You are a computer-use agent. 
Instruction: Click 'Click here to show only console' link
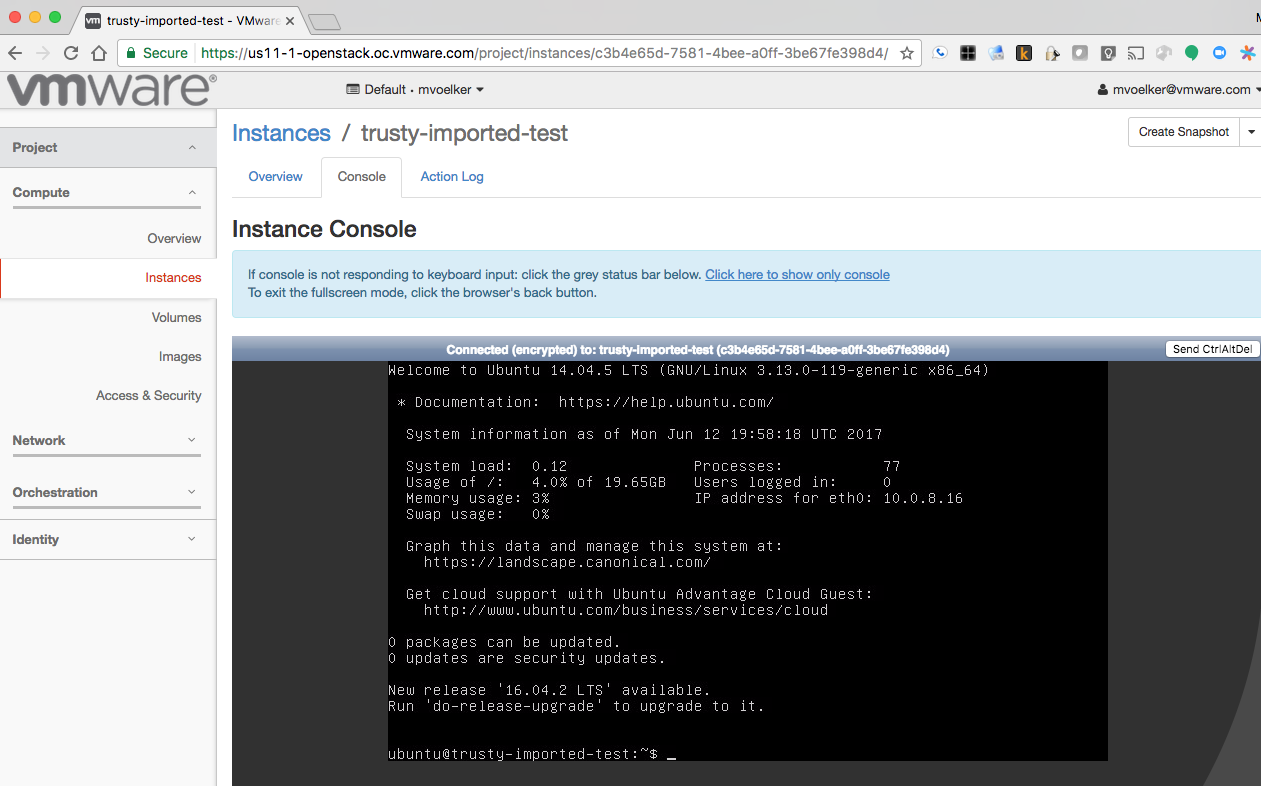[797, 275]
